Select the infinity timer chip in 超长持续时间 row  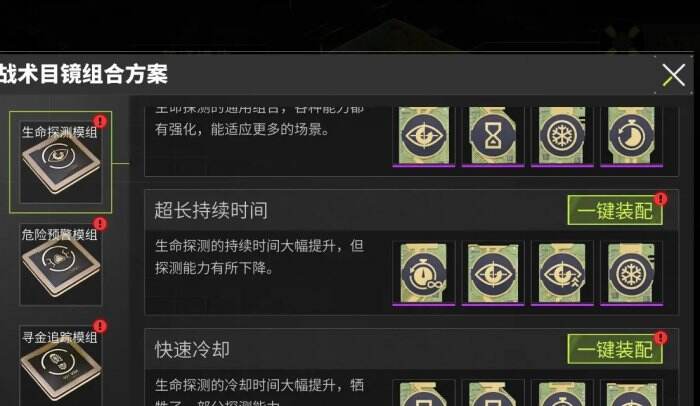point(424,273)
